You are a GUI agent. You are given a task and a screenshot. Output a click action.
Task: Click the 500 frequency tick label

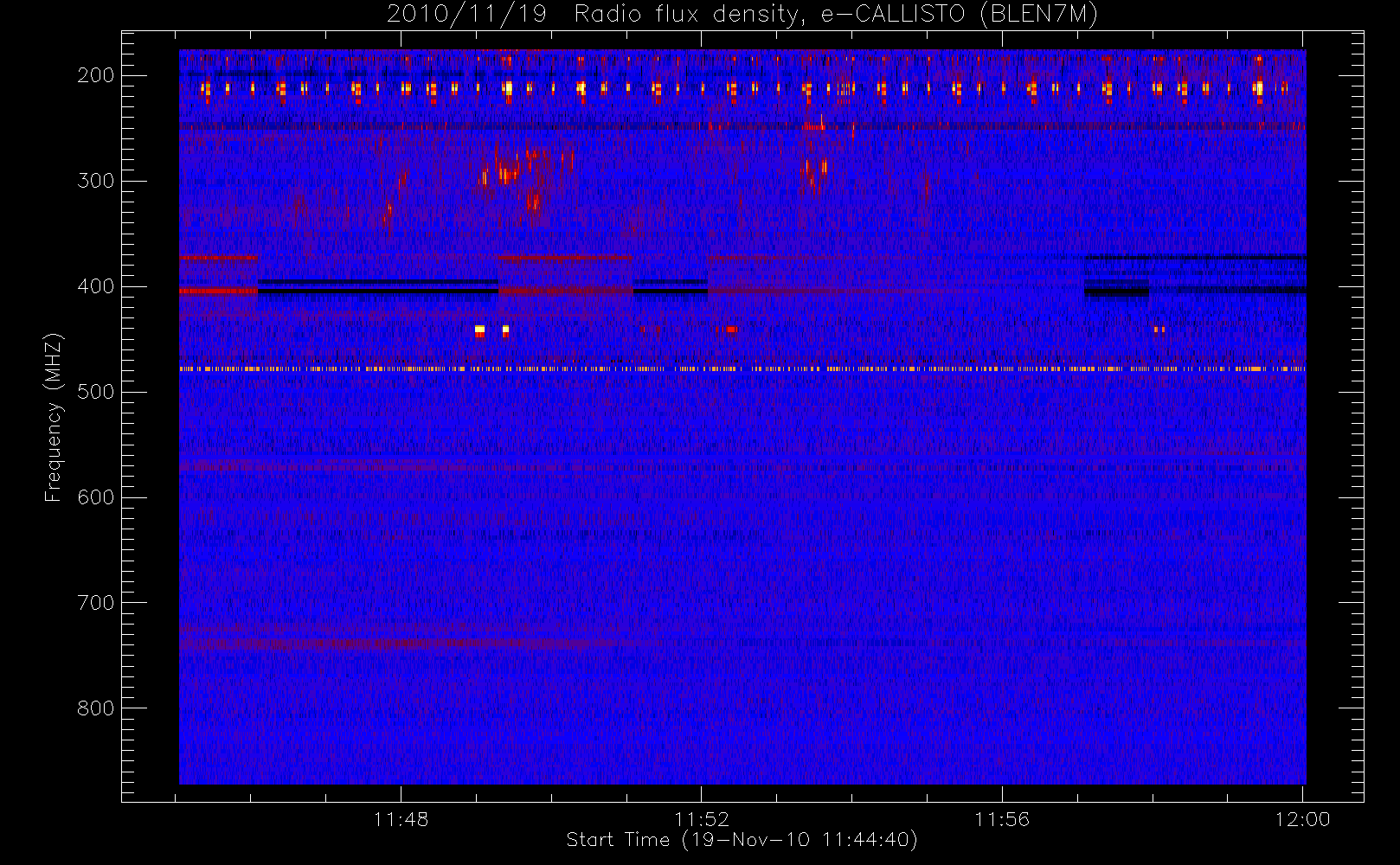tap(96, 392)
